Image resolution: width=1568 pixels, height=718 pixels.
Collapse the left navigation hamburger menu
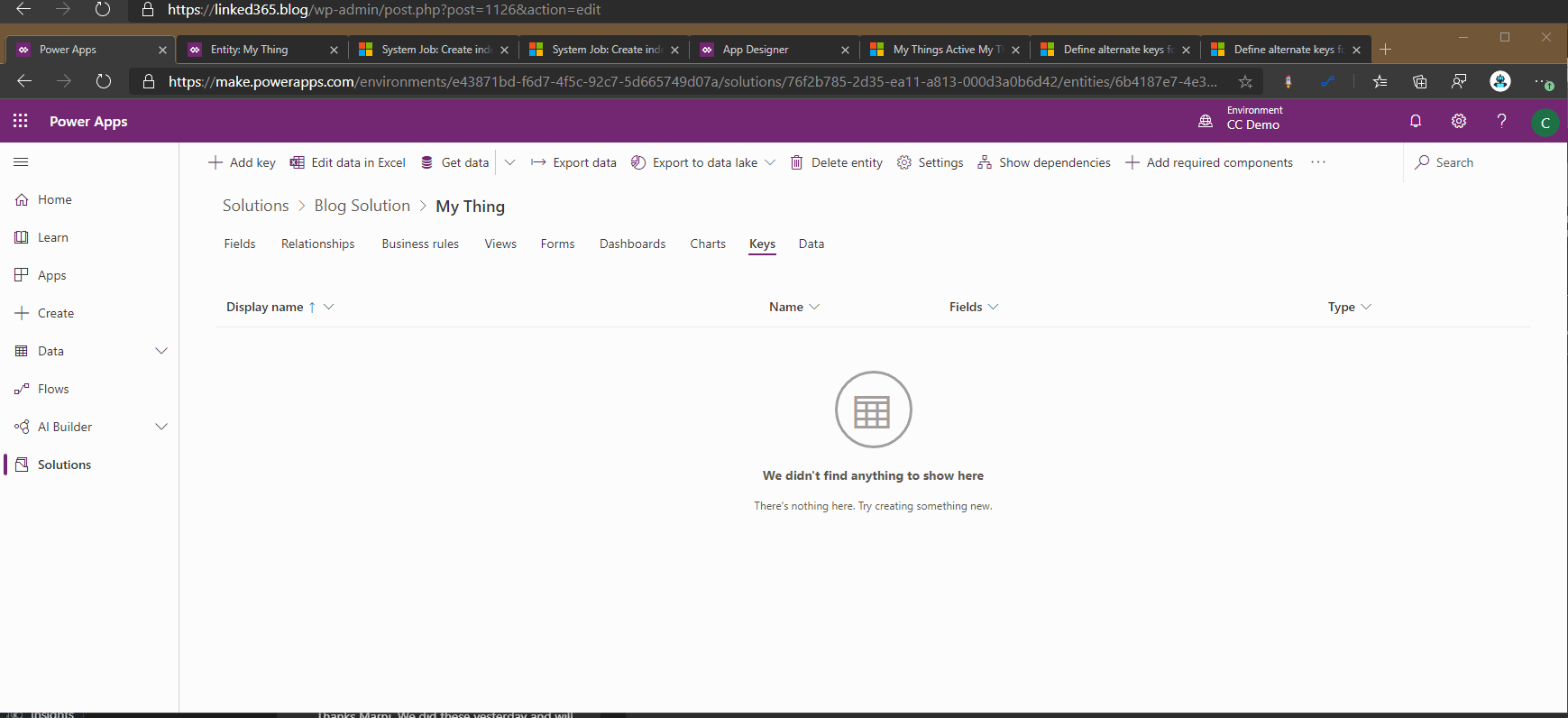pos(21,162)
